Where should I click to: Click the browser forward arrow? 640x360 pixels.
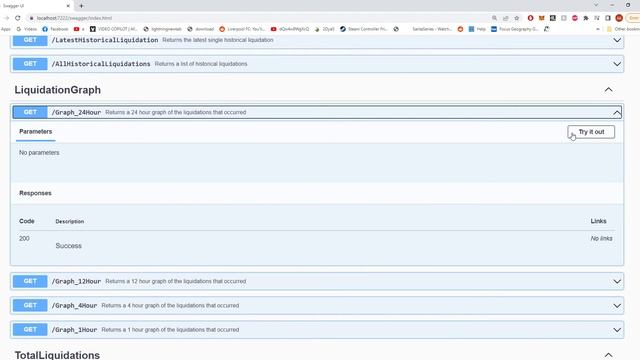pyautogui.click(x=6, y=18)
